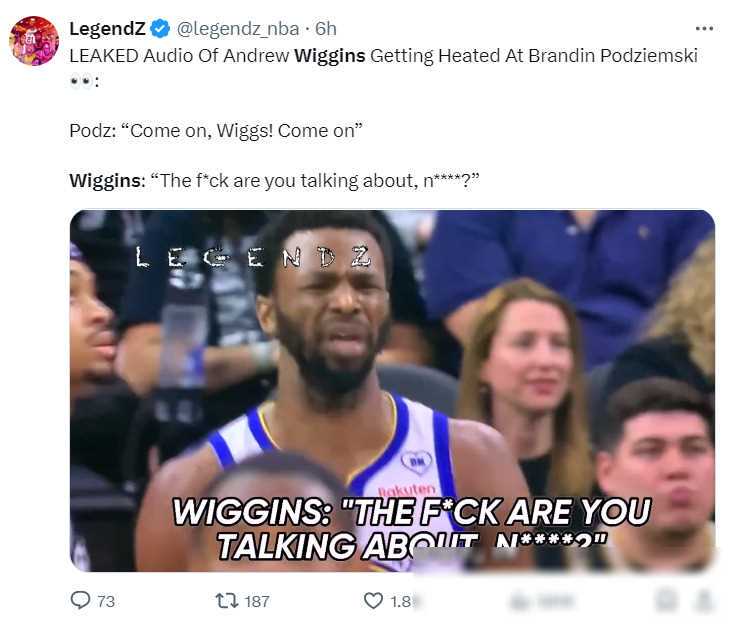This screenshot has width=736, height=627.
Task: Click the 73 replies count
Action: coord(106,601)
